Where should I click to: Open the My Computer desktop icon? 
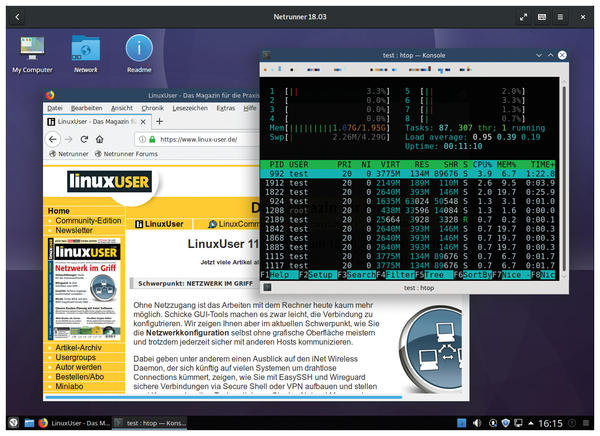tap(32, 54)
